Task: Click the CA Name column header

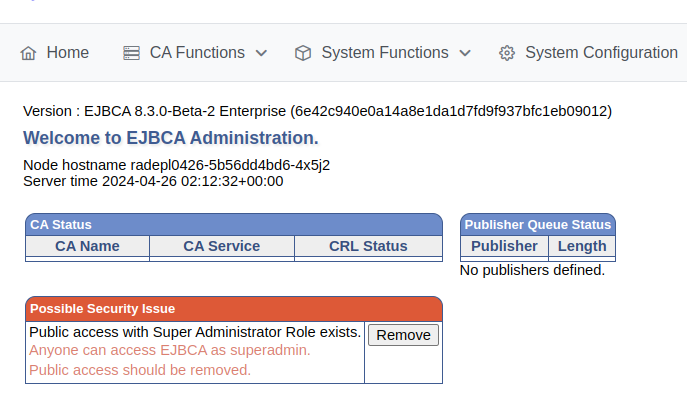Action: click(x=87, y=246)
